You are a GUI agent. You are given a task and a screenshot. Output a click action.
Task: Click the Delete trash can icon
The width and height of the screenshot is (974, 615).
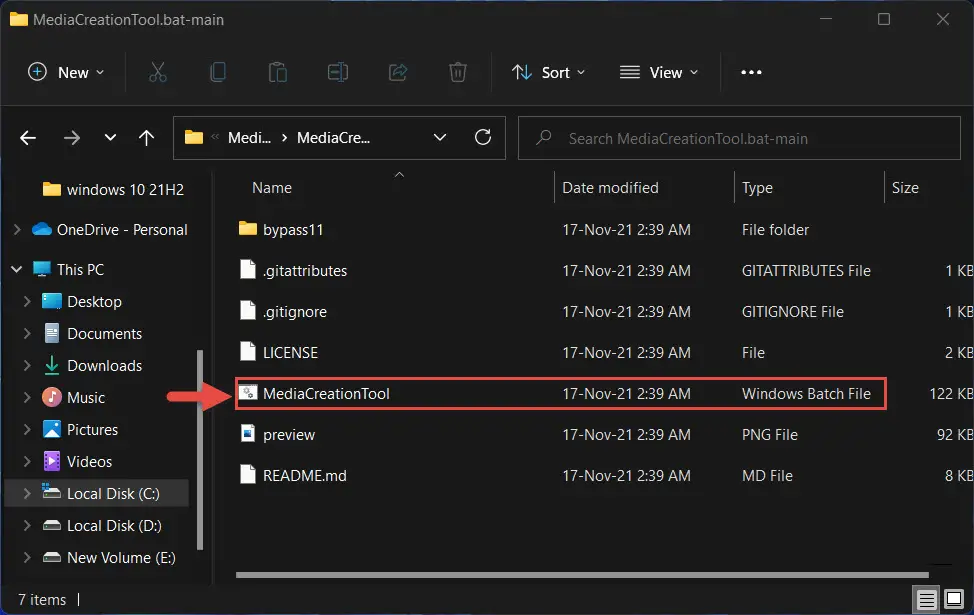(x=458, y=72)
